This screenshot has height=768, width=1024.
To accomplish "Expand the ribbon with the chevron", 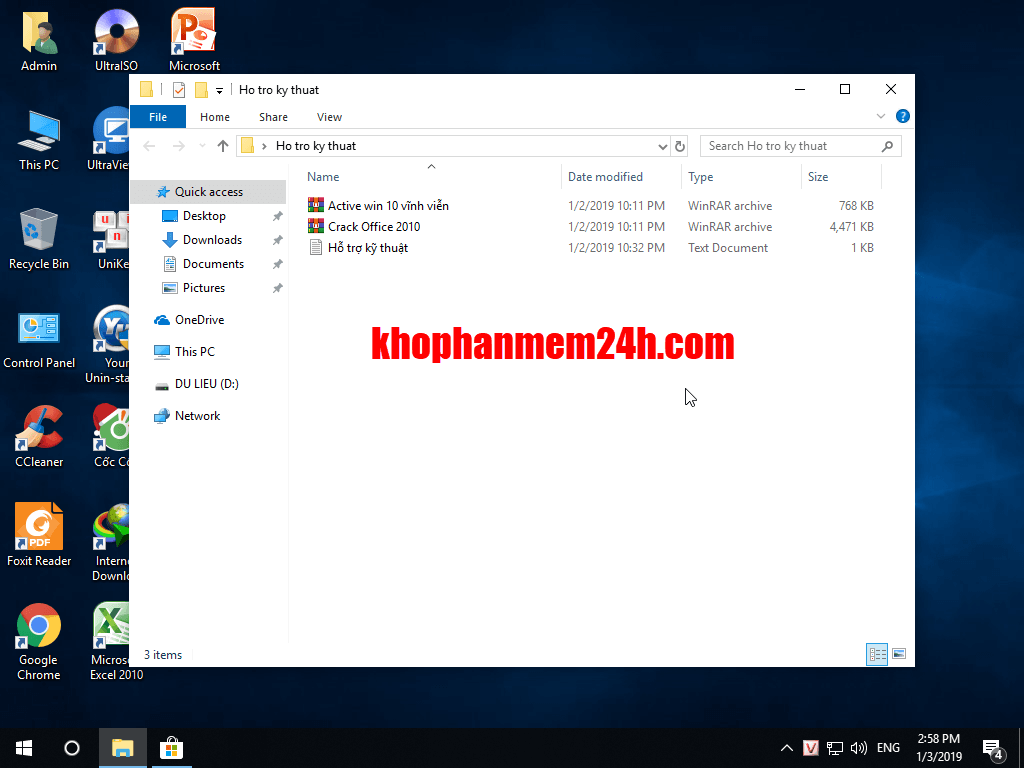I will coord(881,117).
